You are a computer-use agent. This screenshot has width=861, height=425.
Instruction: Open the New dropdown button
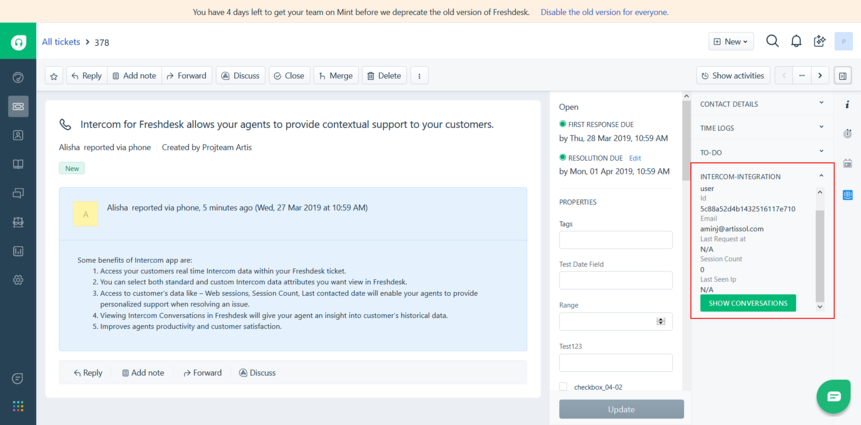(731, 41)
